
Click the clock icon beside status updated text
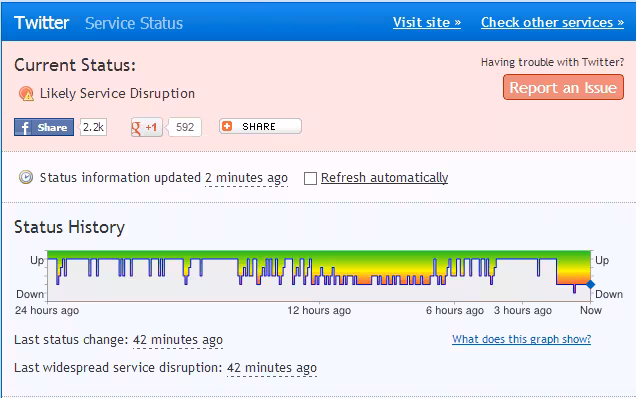(26, 177)
